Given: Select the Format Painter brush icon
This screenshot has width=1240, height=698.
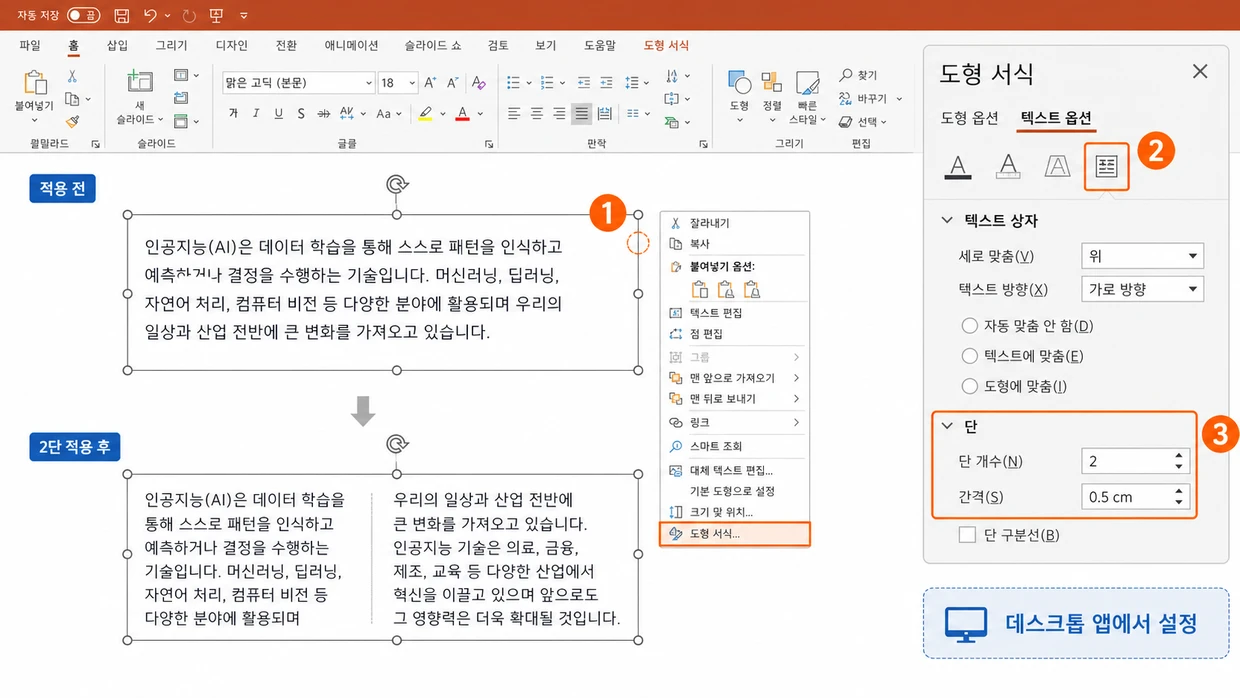Looking at the screenshot, I should pos(72,121).
